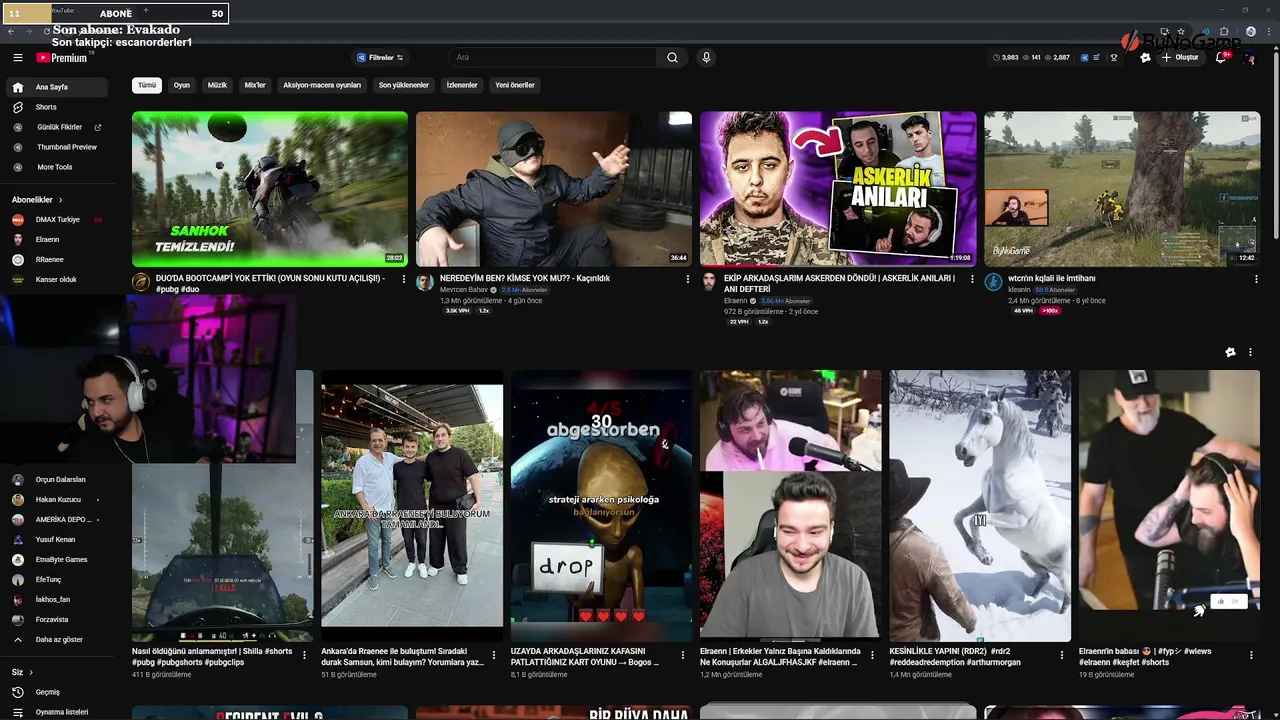
Task: Open EtnaByte Games channel in sidebar
Action: (x=56, y=559)
